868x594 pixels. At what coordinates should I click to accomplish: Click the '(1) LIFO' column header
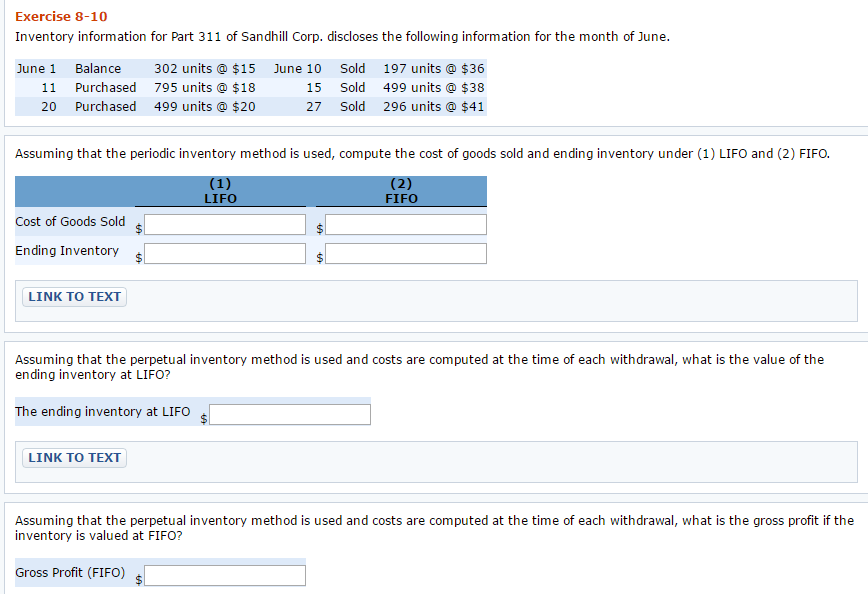pyautogui.click(x=220, y=191)
